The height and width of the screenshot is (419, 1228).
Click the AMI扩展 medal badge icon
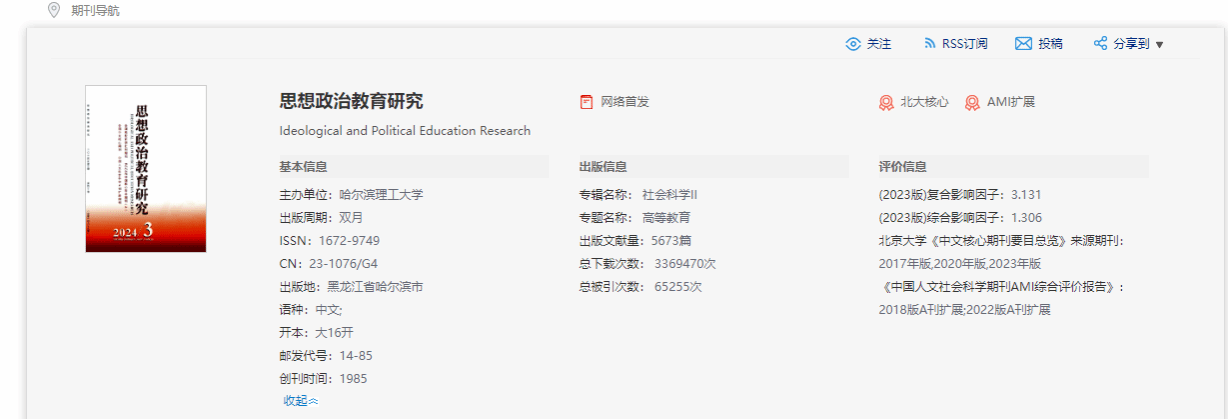(972, 102)
